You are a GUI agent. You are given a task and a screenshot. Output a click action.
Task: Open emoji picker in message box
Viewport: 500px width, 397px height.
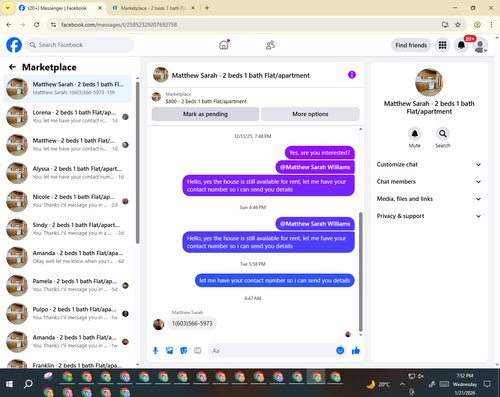[340, 350]
